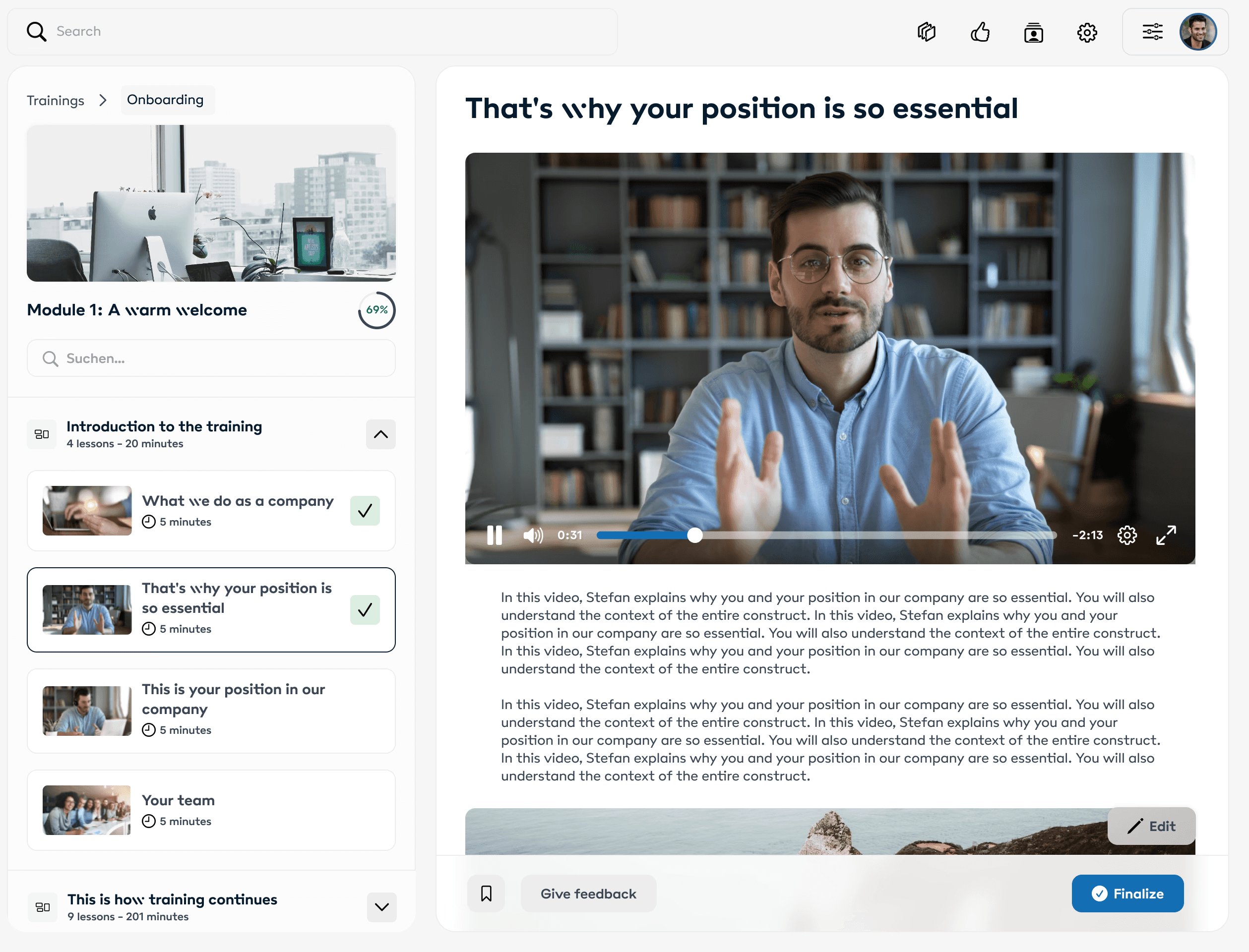Expand 'This is how training continues' section
Image resolution: width=1249 pixels, height=952 pixels.
tap(381, 907)
